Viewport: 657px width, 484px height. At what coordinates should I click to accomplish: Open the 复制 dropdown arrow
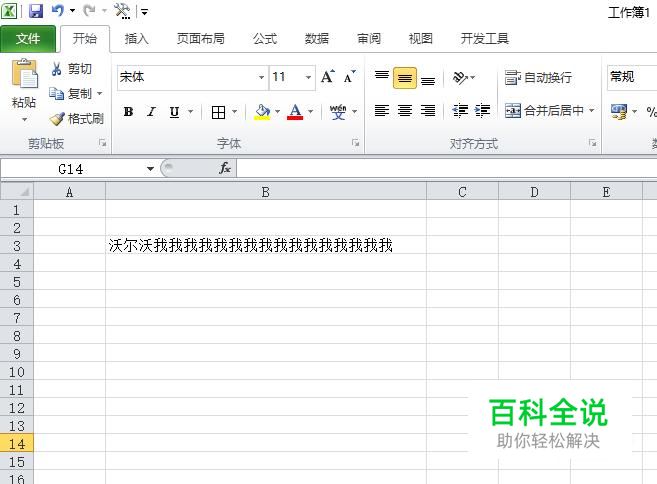coord(100,93)
